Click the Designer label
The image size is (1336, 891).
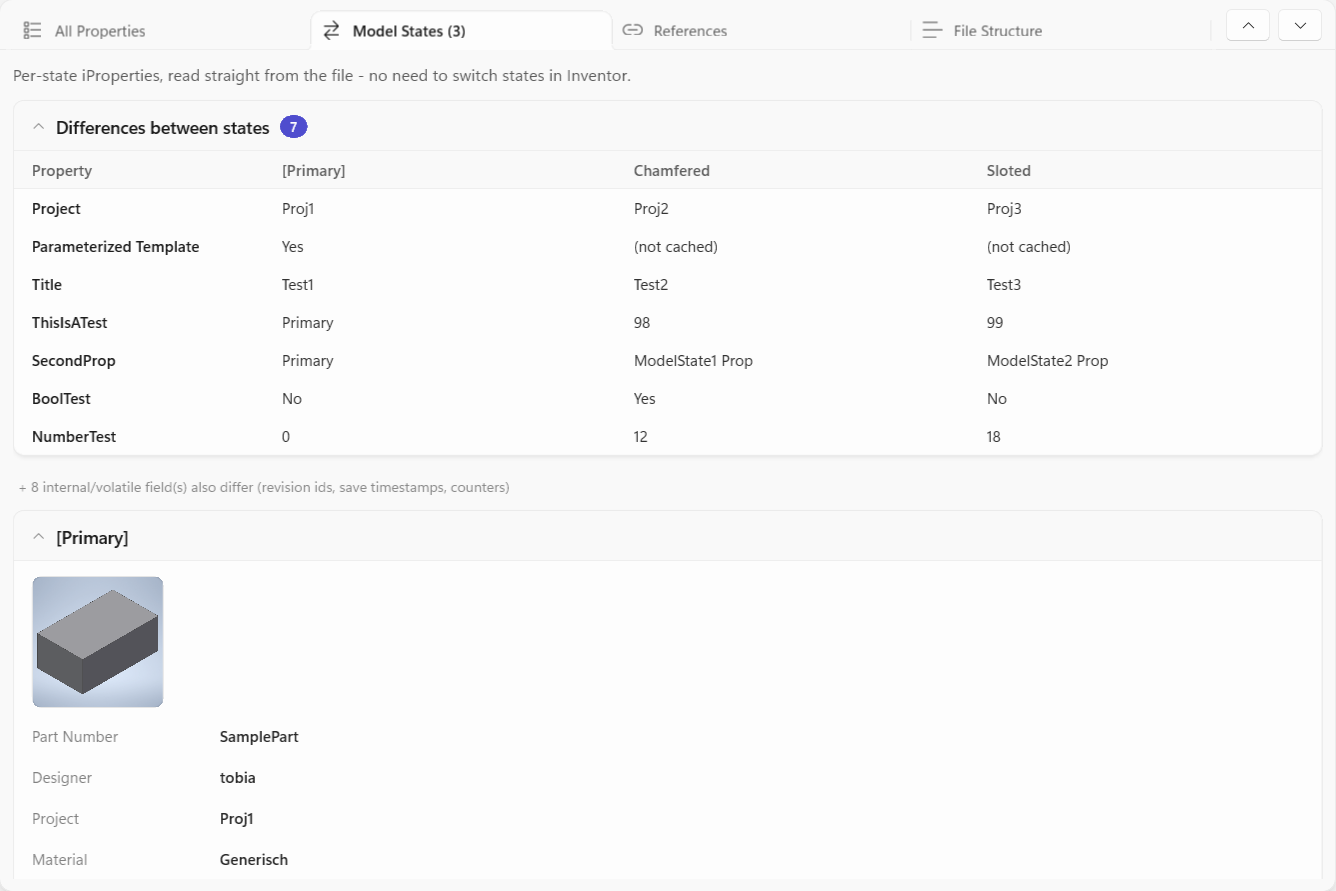pyautogui.click(x=62, y=778)
